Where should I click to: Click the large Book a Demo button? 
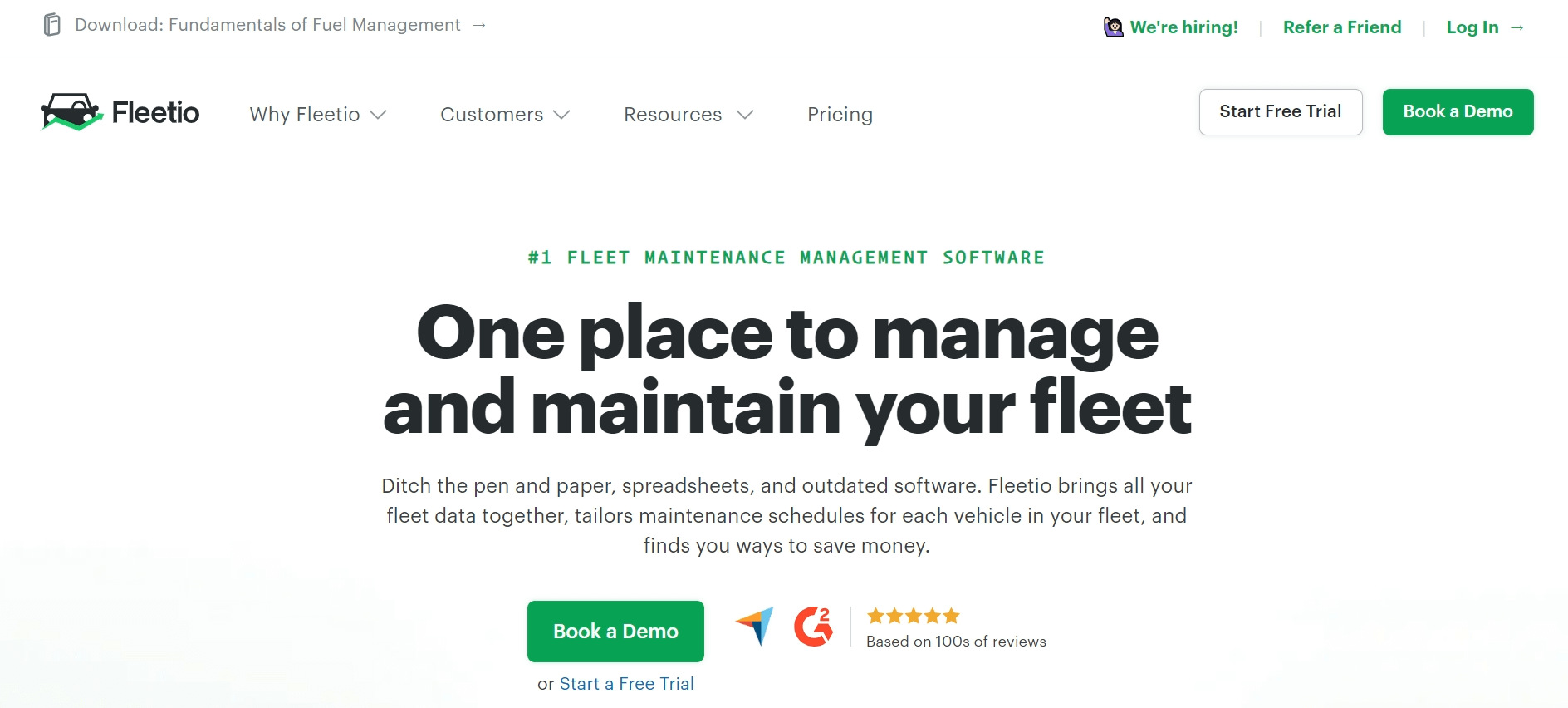[x=615, y=632]
